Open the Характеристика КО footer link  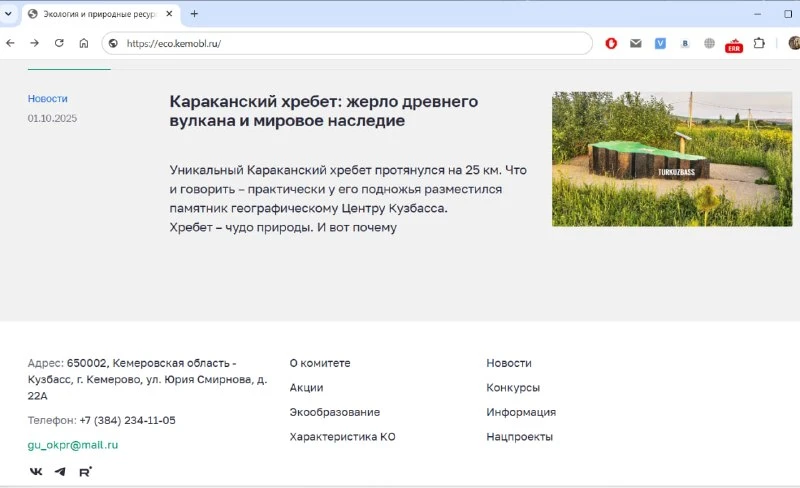[342, 436]
